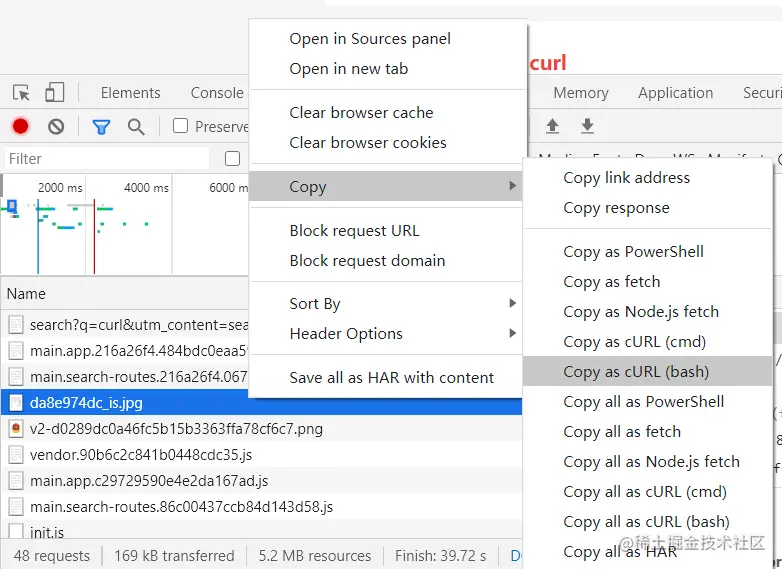This screenshot has width=782, height=569.
Task: Clear the network log icon
Action: pyautogui.click(x=56, y=127)
